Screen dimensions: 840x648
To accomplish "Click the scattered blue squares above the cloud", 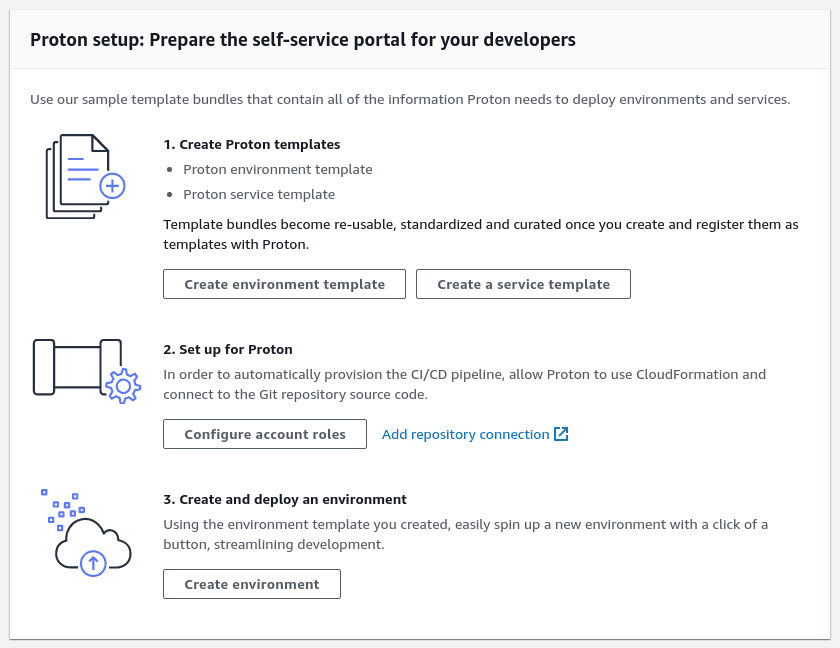I will click(63, 509).
